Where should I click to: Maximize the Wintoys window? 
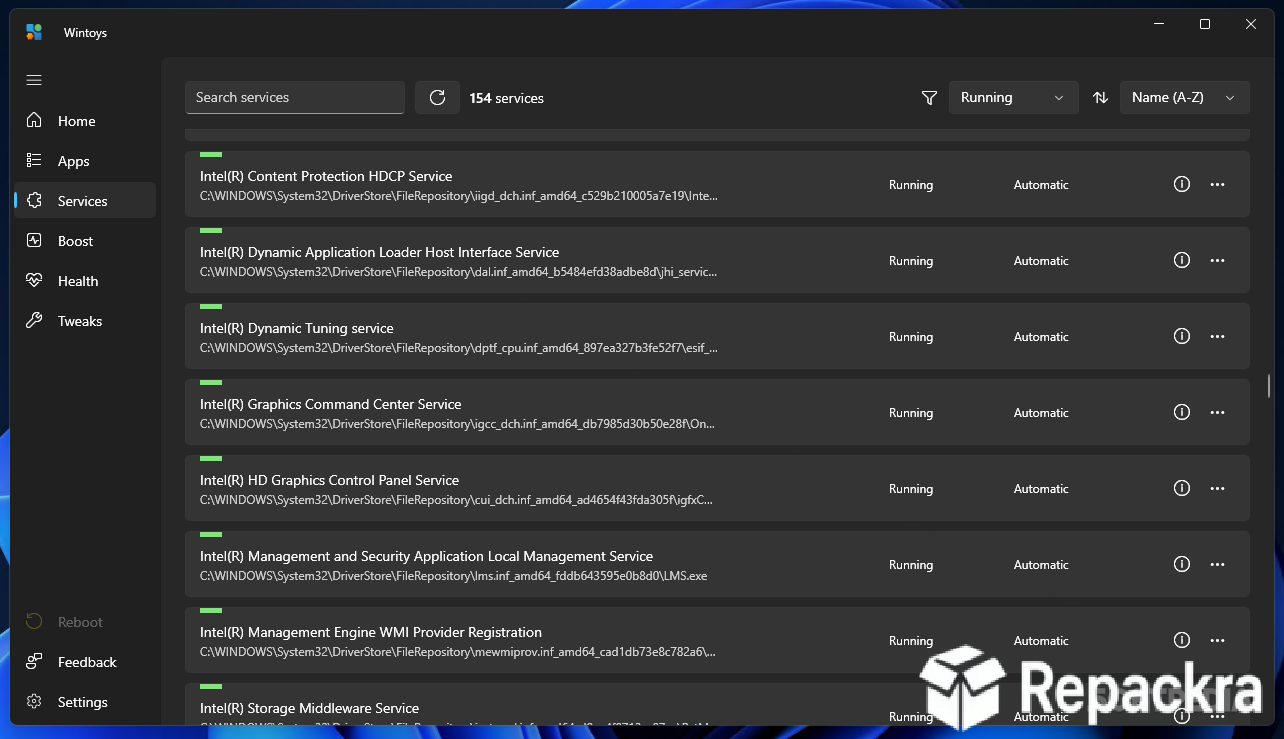(x=1205, y=24)
